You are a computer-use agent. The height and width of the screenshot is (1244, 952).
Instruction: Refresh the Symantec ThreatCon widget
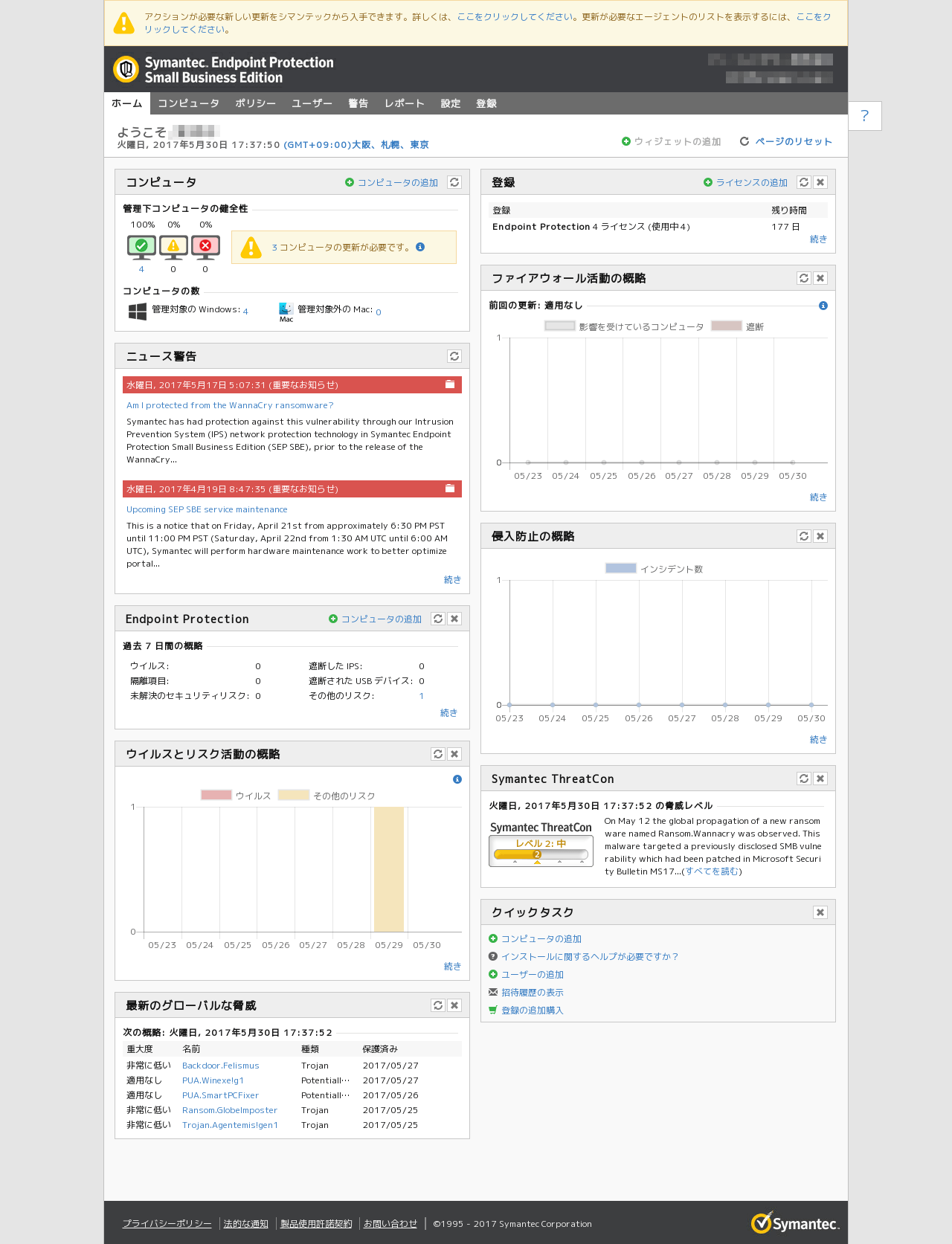[804, 779]
